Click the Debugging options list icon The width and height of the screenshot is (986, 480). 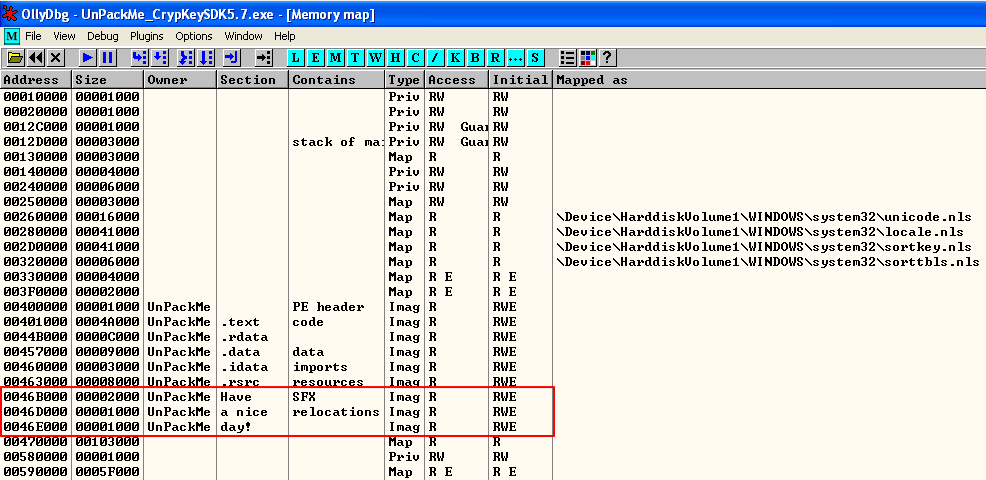tap(567, 58)
